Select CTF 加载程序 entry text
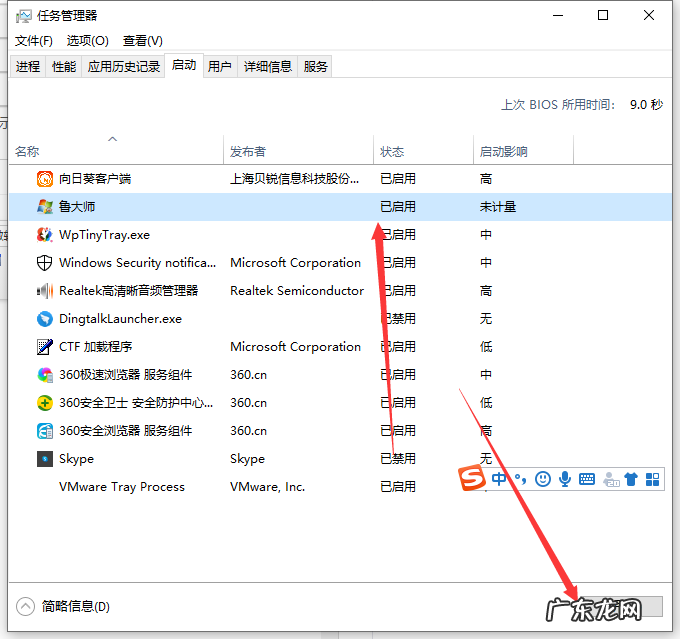 [95, 347]
